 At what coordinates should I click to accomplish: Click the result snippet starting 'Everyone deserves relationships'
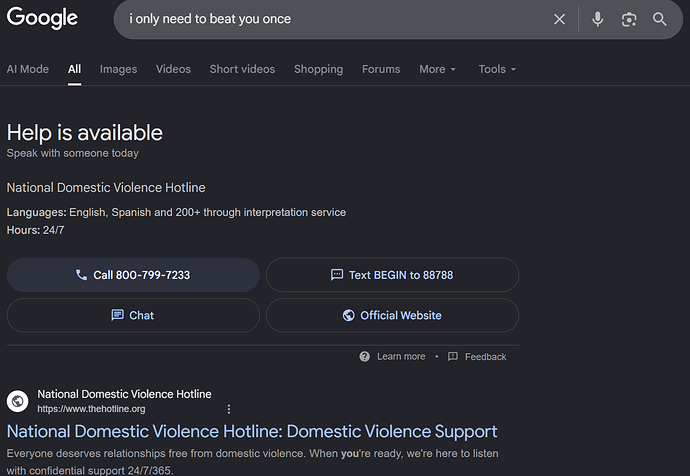[253, 462]
